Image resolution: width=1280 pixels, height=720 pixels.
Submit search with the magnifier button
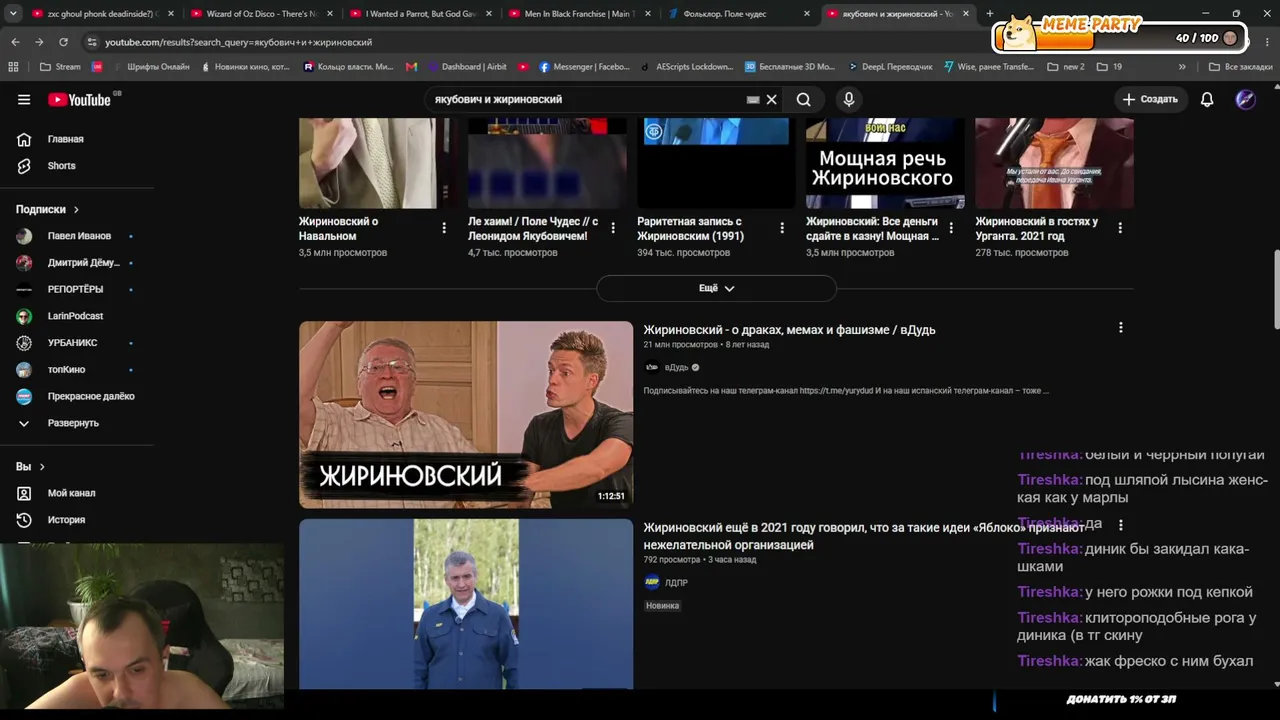803,99
